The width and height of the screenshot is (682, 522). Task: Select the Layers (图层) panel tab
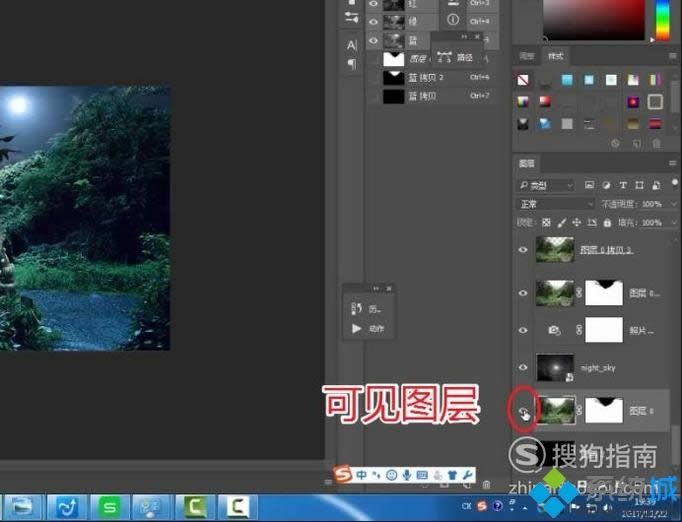[527, 164]
